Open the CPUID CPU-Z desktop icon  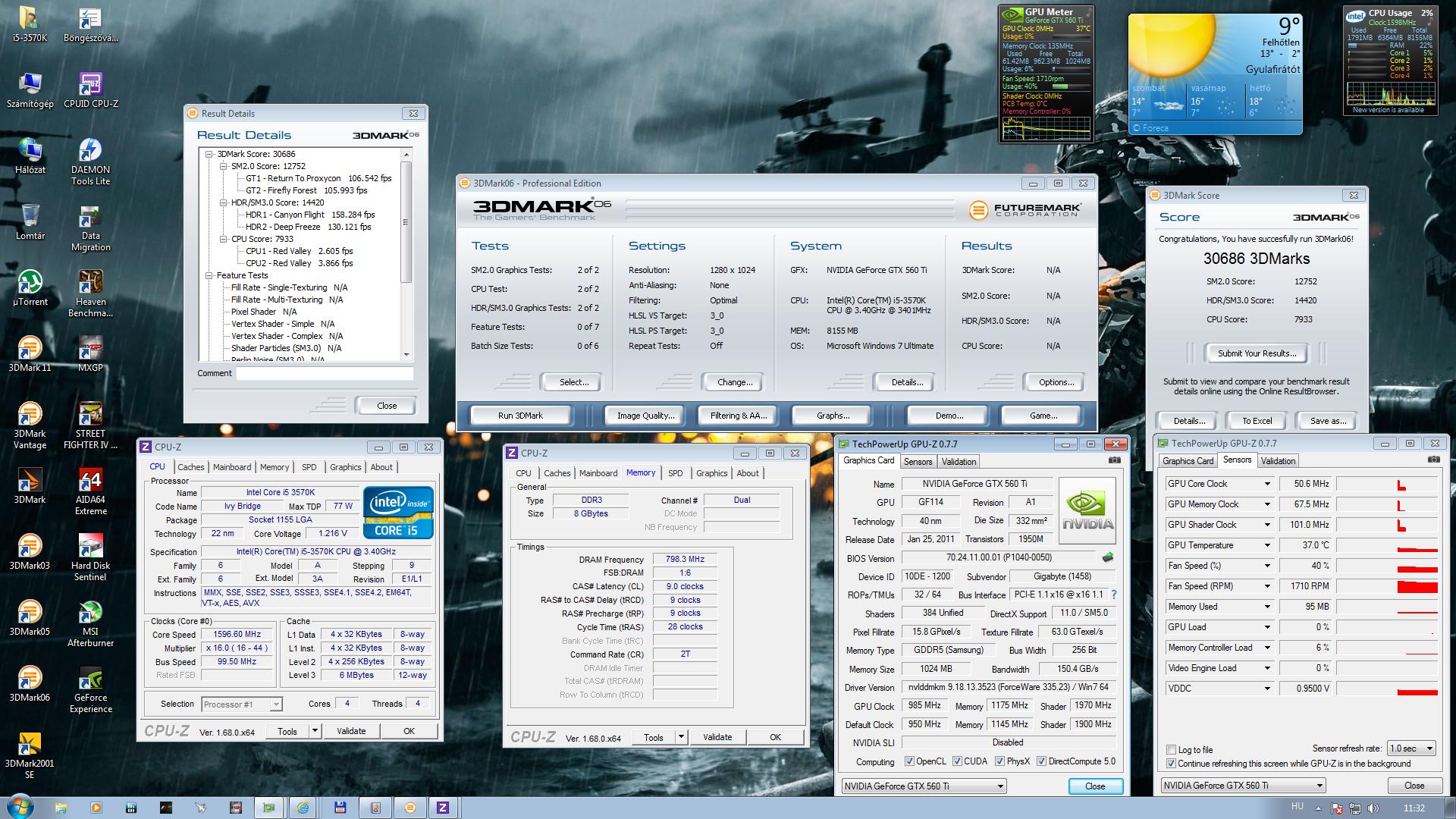pyautogui.click(x=91, y=91)
